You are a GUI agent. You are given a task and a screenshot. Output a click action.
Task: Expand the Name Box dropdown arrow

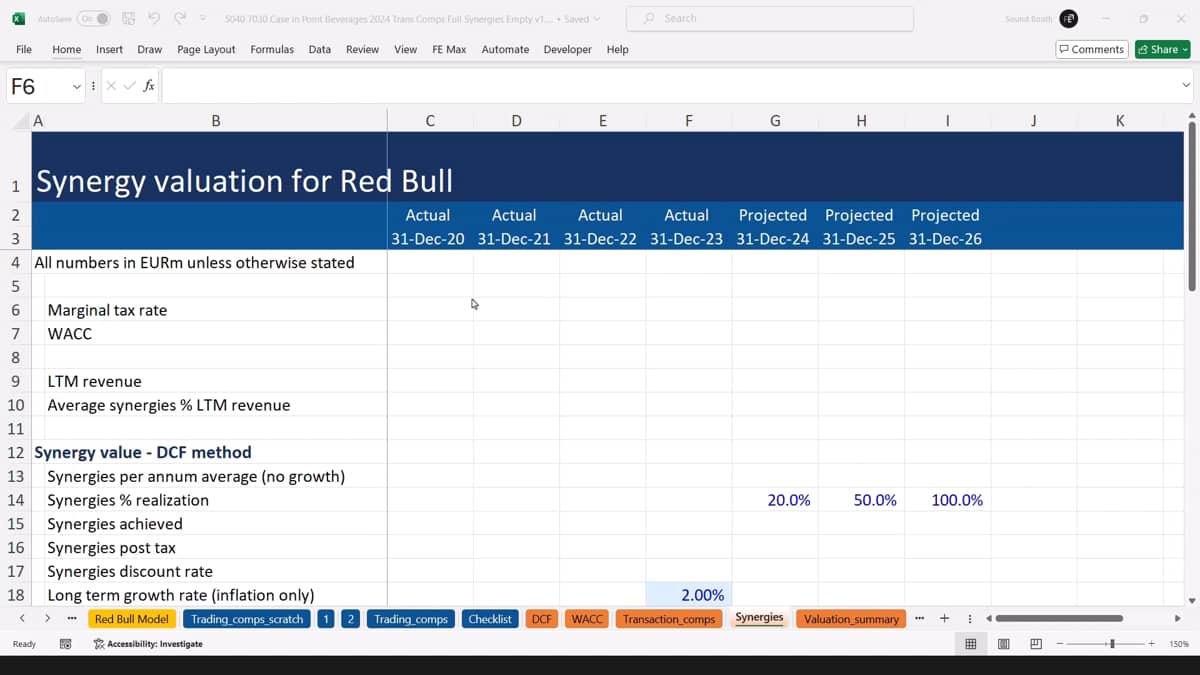pyautogui.click(x=76, y=87)
